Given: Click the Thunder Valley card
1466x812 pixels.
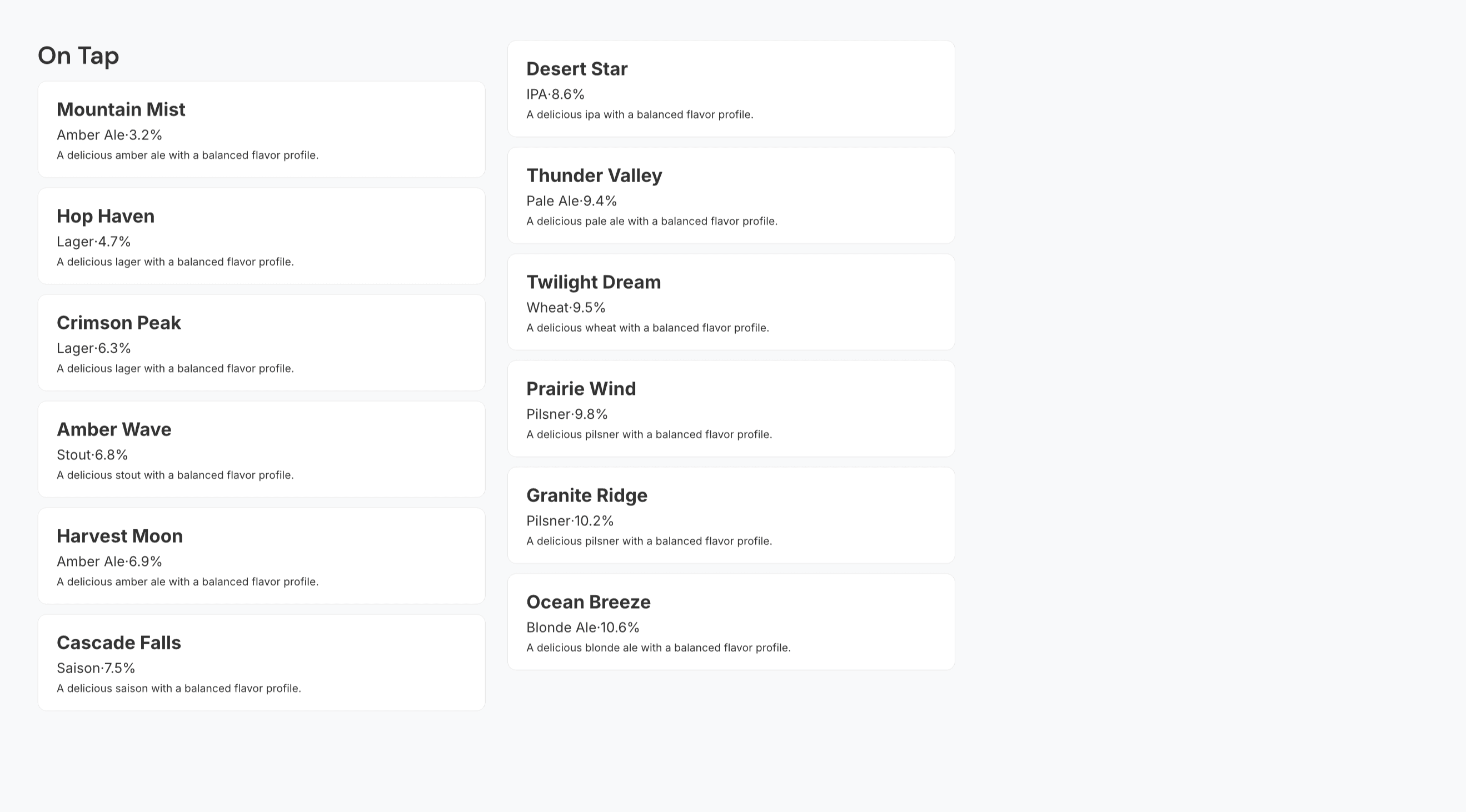Looking at the screenshot, I should [x=731, y=195].
